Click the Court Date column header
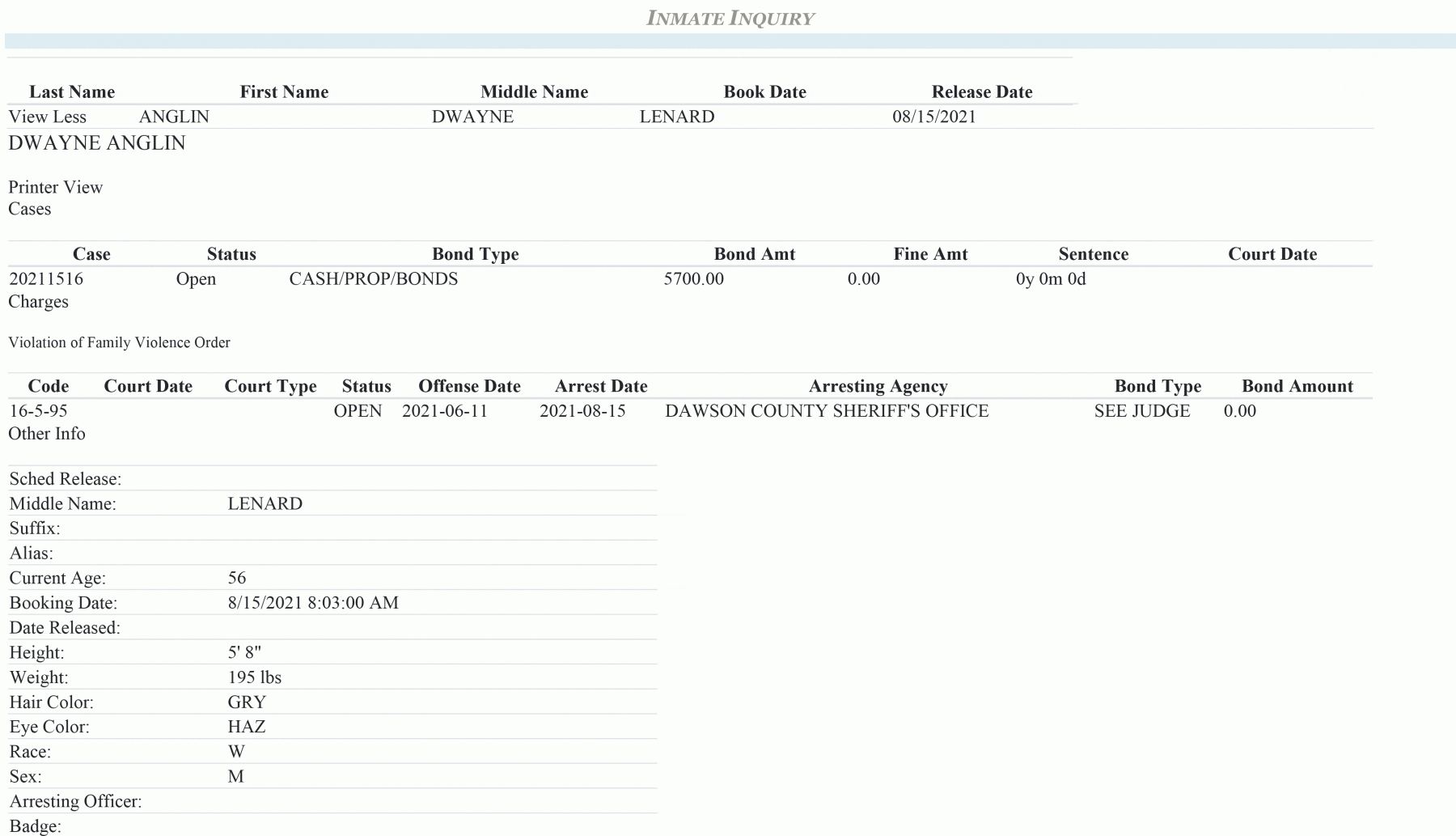The image size is (1456, 836). tap(1272, 253)
